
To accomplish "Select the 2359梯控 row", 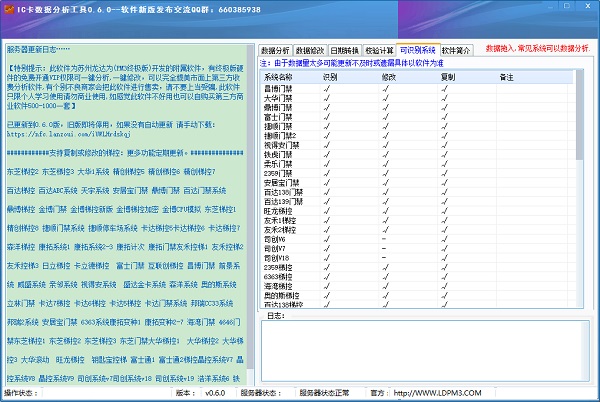I will (417, 267).
